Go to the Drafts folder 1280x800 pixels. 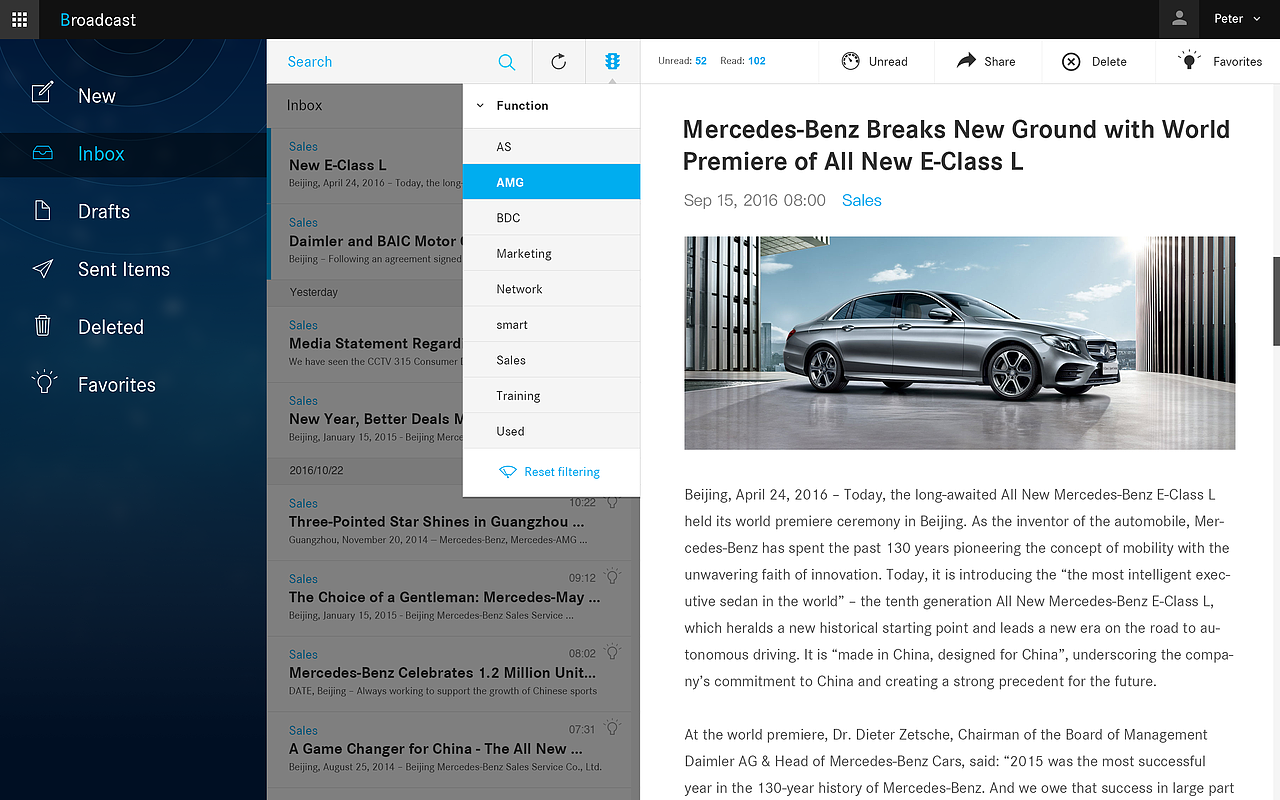click(x=133, y=211)
